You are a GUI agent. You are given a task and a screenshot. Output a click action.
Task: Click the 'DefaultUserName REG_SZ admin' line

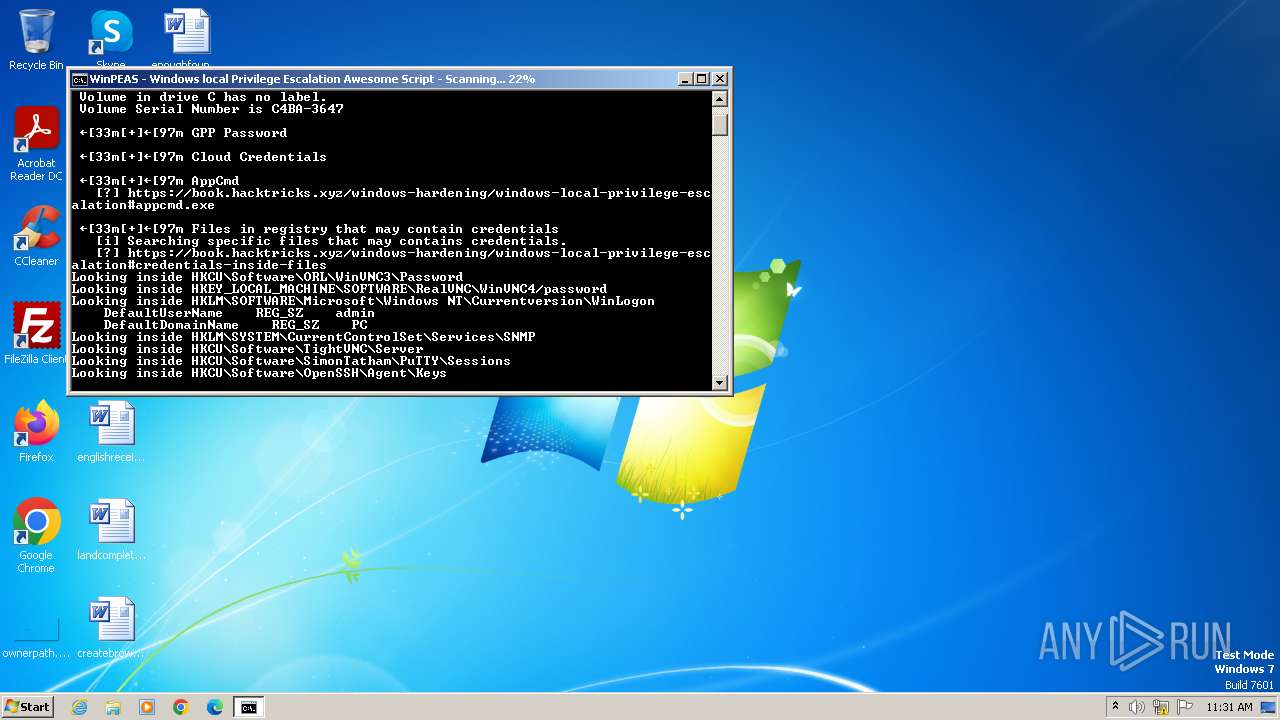click(239, 313)
